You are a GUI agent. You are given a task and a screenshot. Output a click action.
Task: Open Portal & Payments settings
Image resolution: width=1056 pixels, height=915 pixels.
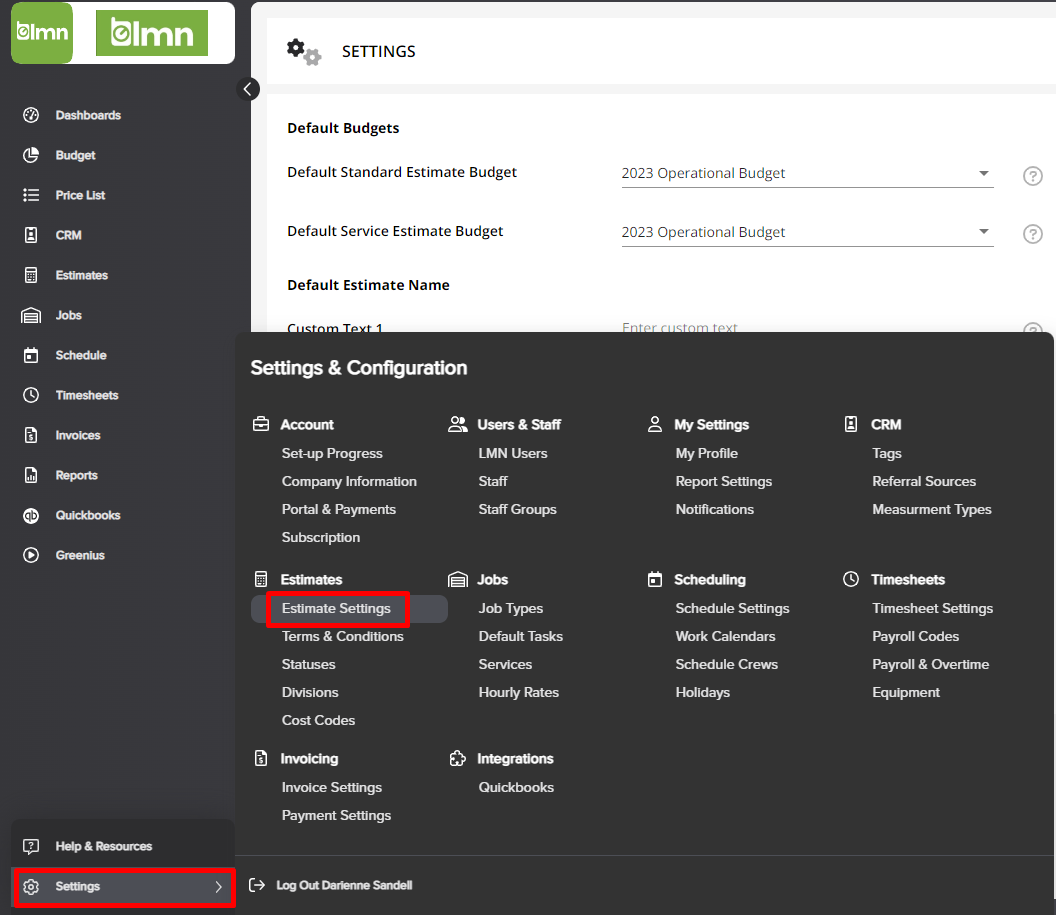pyautogui.click(x=339, y=510)
